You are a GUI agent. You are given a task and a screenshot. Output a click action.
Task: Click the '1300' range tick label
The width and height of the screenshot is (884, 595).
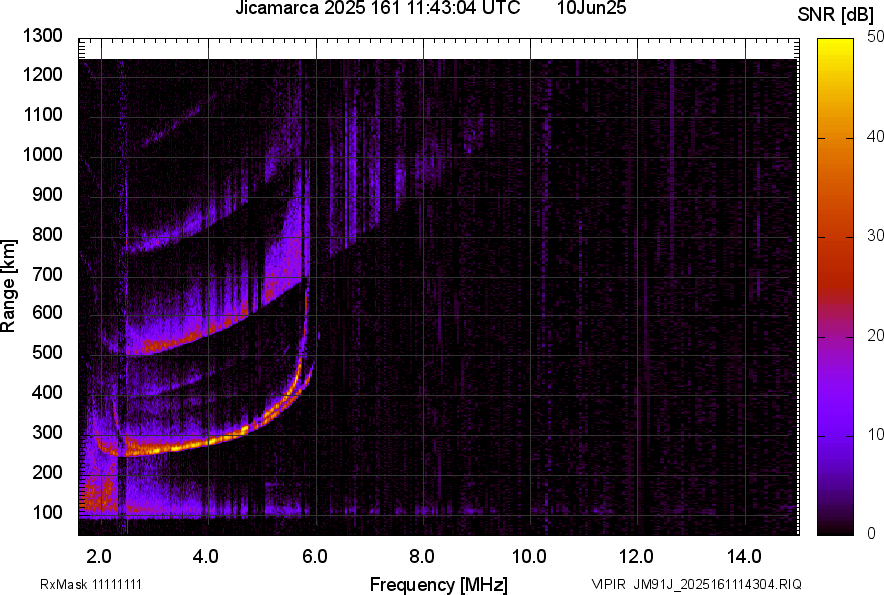[42, 36]
